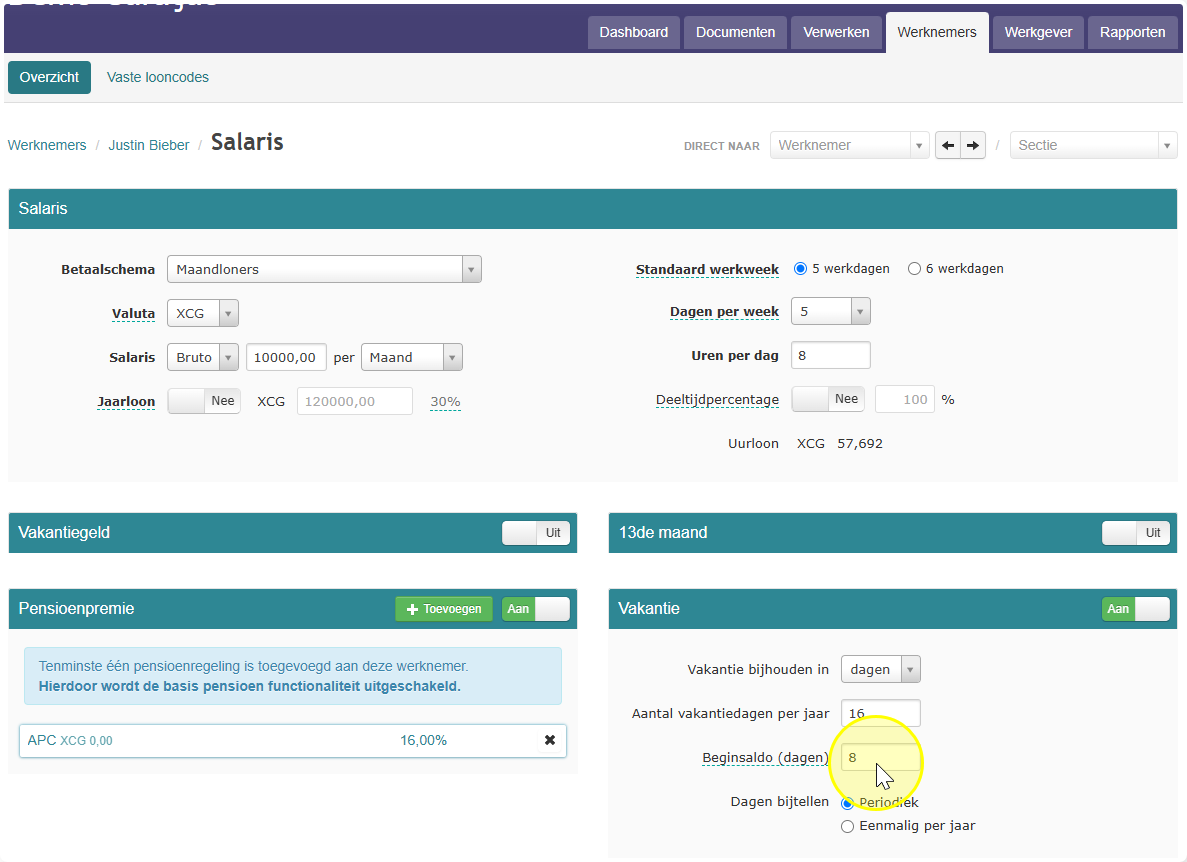Click the Uren per dag field

tap(830, 355)
